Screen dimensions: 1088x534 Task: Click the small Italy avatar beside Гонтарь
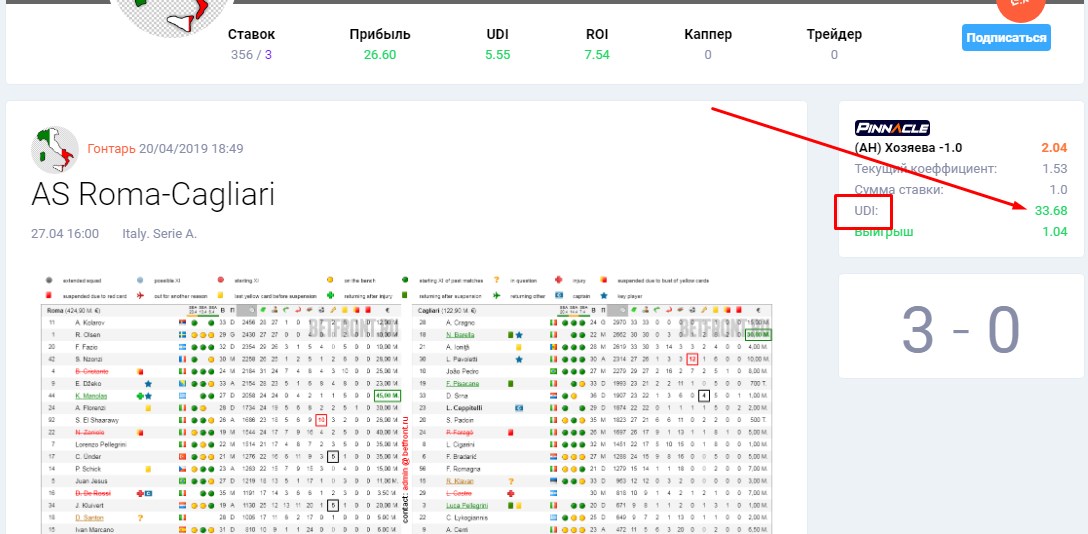(x=55, y=149)
